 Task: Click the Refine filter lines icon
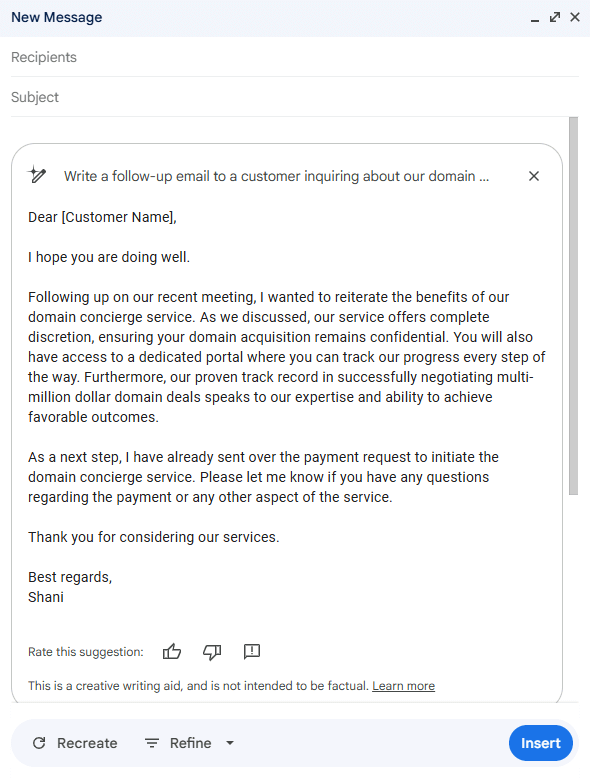pyautogui.click(x=152, y=743)
